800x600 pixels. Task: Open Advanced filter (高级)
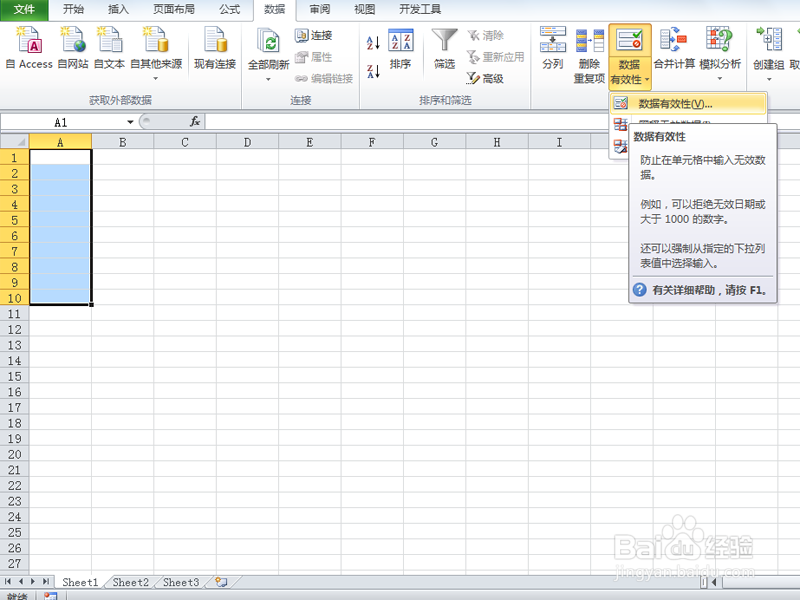pyautogui.click(x=485, y=78)
